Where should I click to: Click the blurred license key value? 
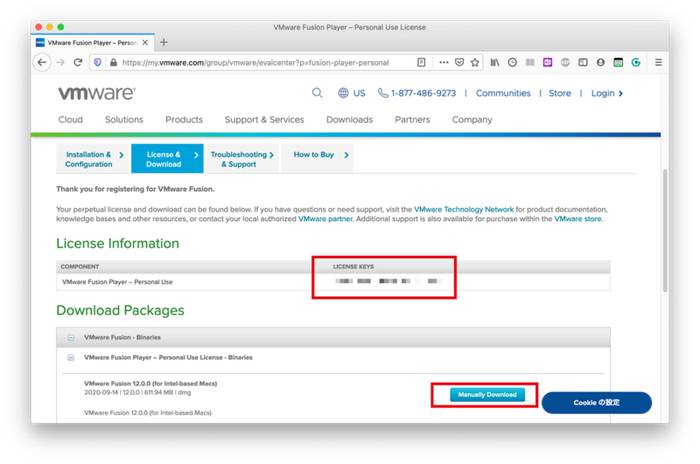pyautogui.click(x=388, y=281)
